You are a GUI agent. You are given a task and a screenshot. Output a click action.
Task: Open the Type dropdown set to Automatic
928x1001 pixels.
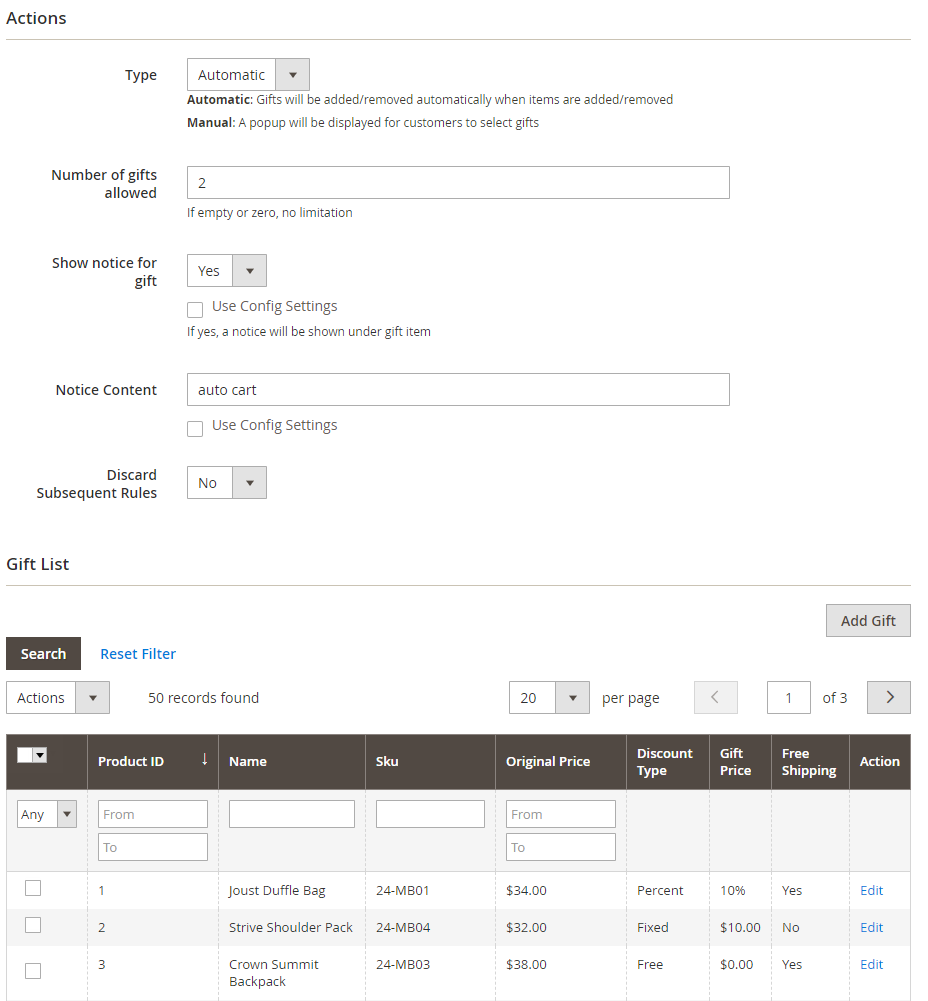(x=248, y=75)
